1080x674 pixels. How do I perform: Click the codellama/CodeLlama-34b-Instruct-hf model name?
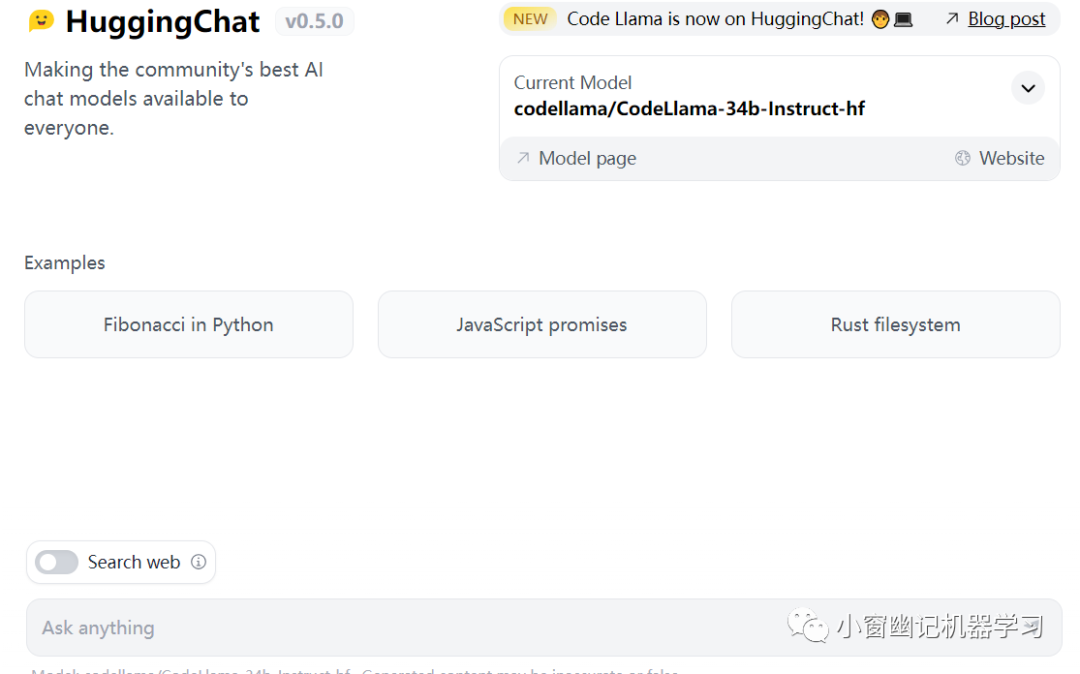[x=689, y=109]
